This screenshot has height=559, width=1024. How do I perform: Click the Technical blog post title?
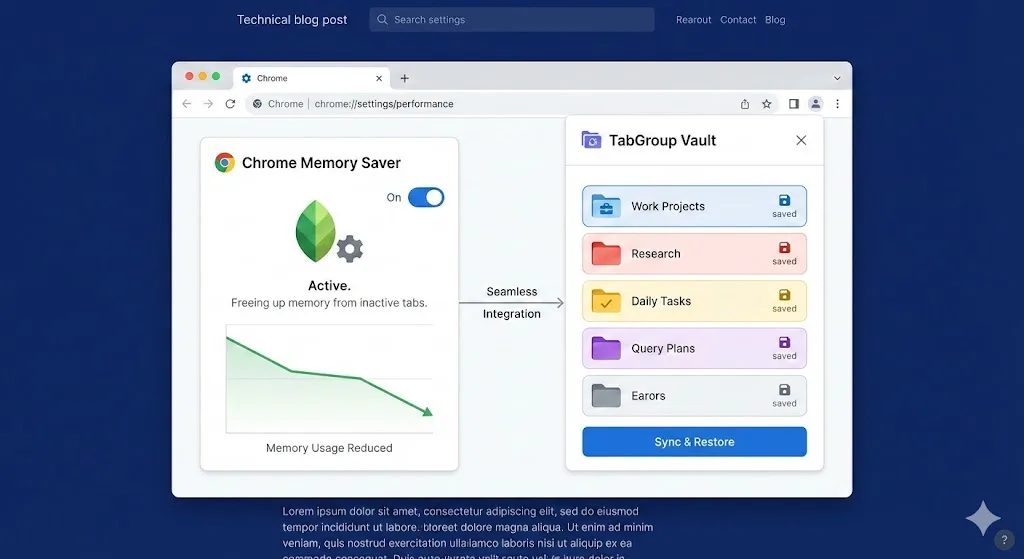click(292, 20)
